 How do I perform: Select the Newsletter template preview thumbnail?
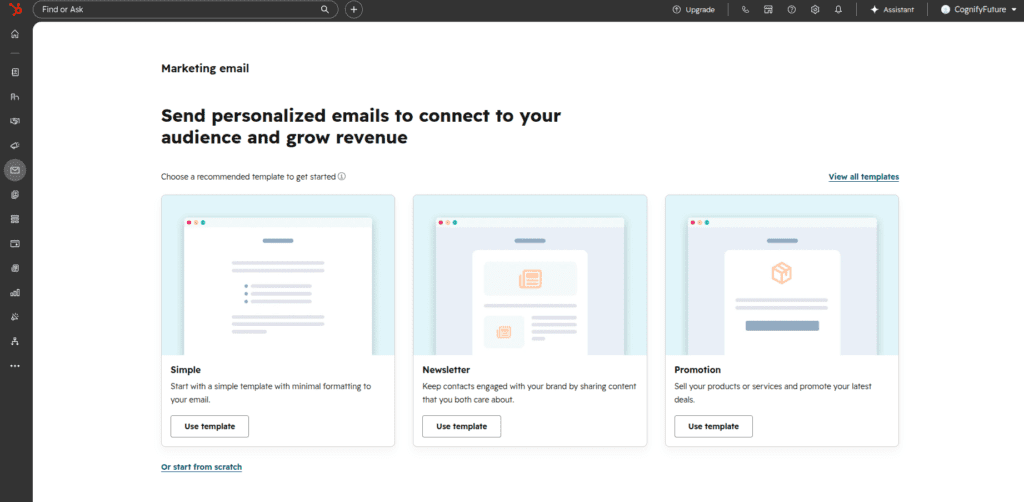[x=530, y=275]
